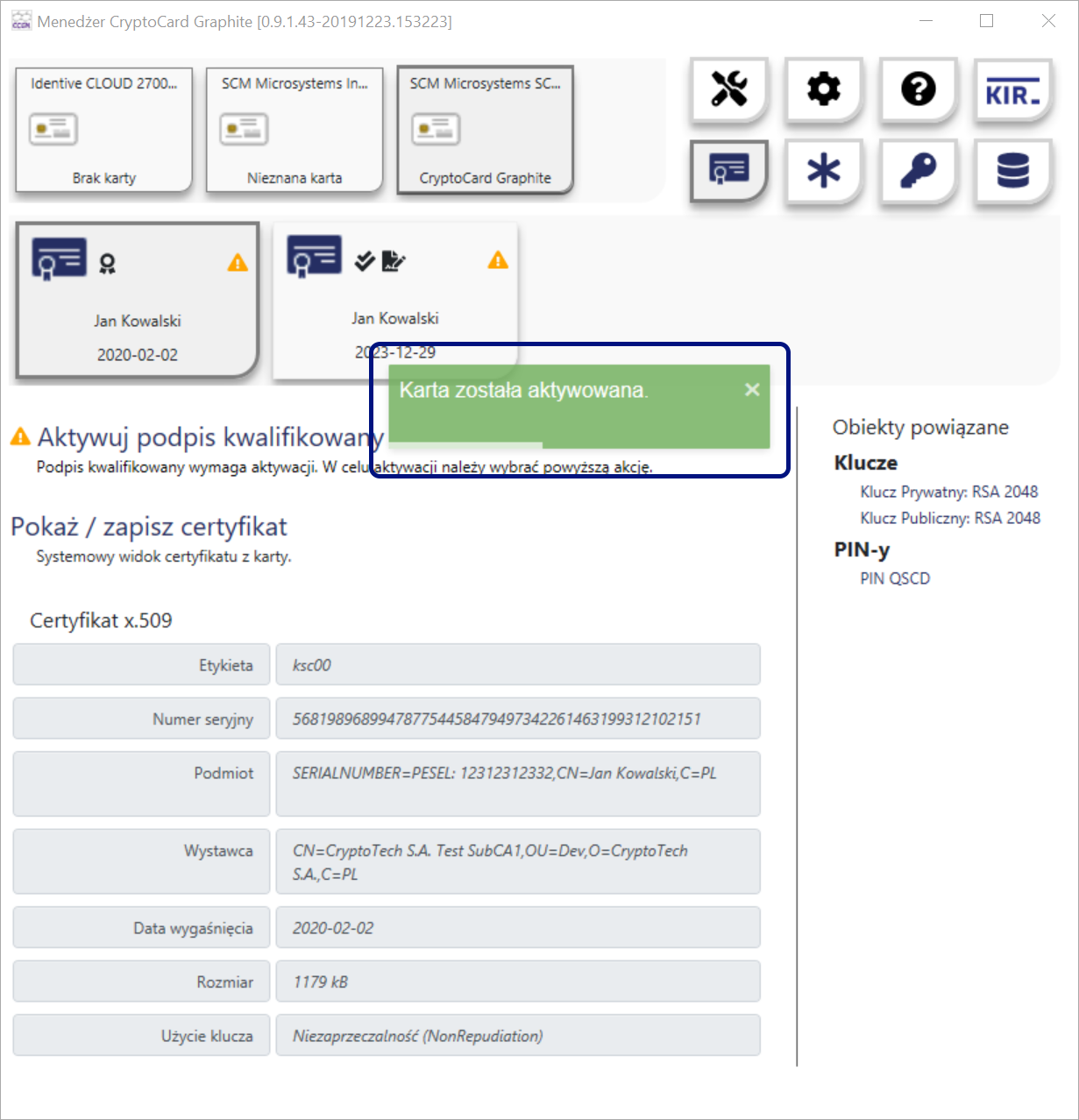Open settings via the gear icon
1079x1120 pixels.
click(x=823, y=89)
